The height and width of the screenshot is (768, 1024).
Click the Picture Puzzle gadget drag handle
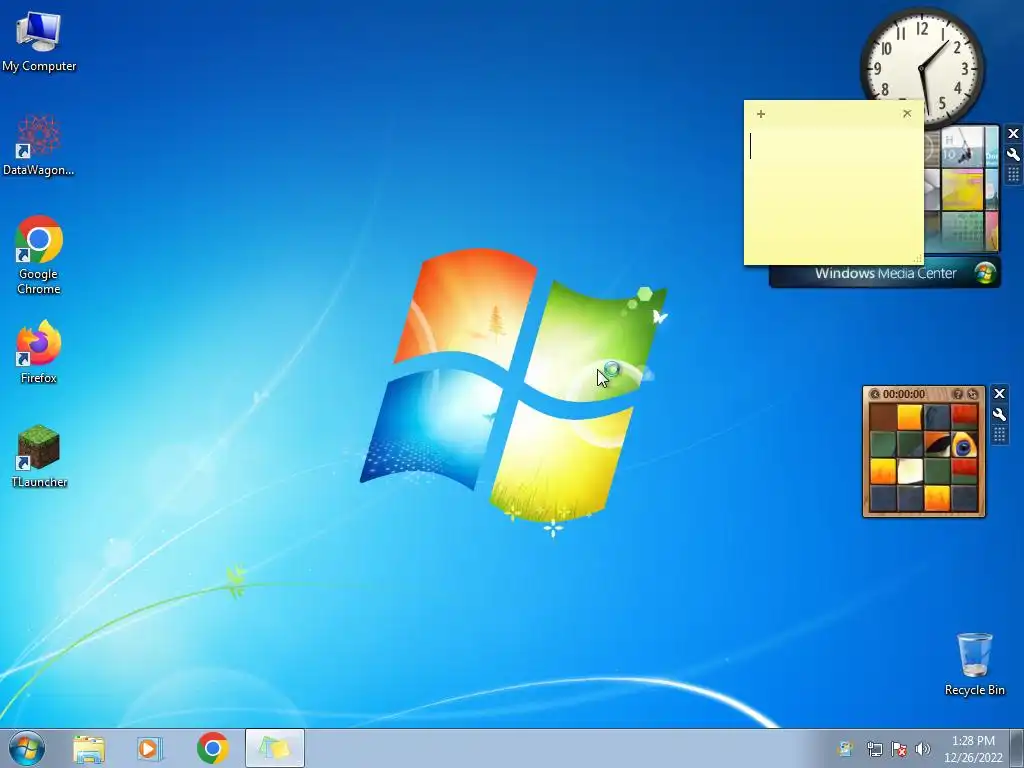click(x=999, y=434)
